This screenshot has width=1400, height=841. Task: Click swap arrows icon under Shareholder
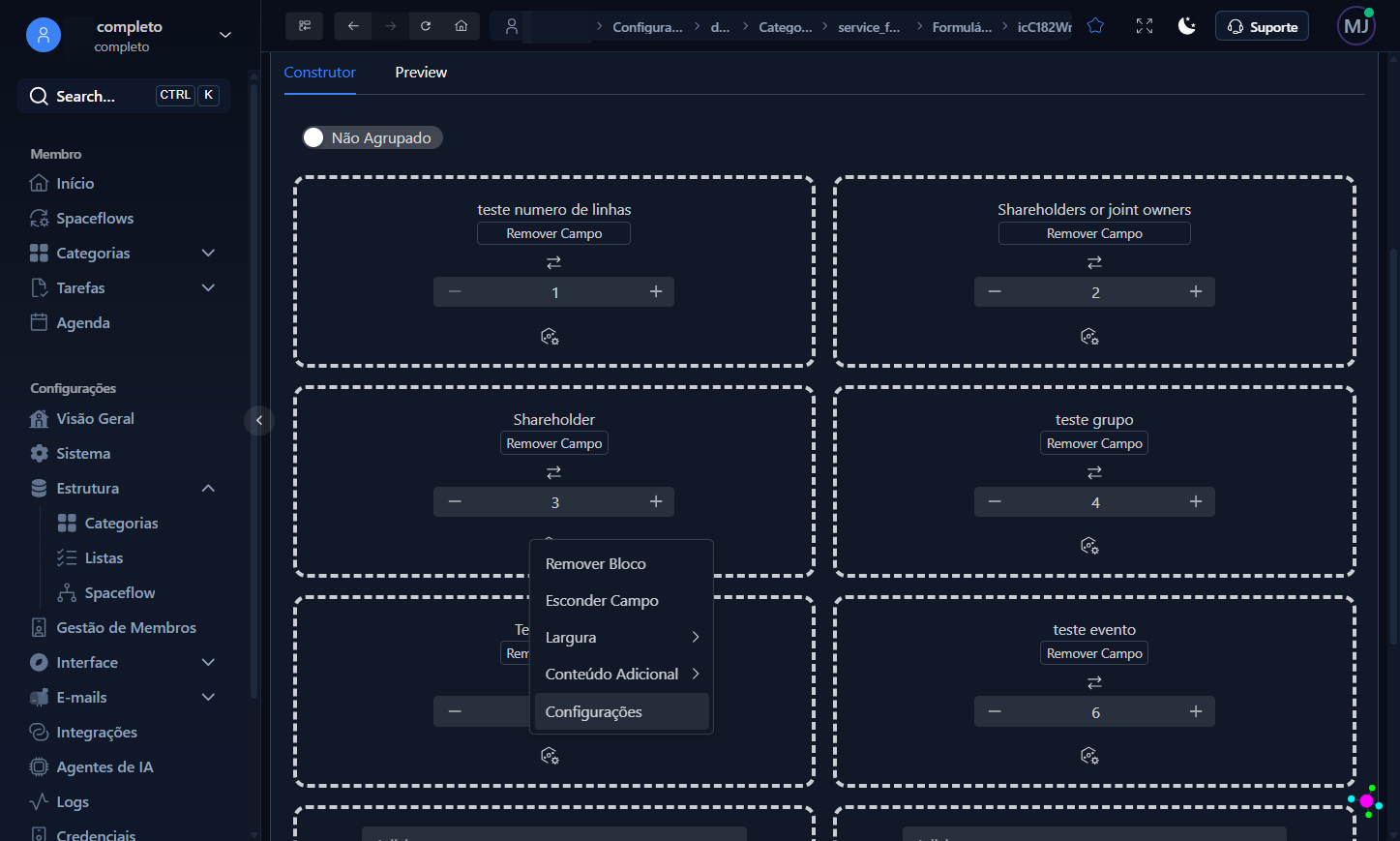553,472
